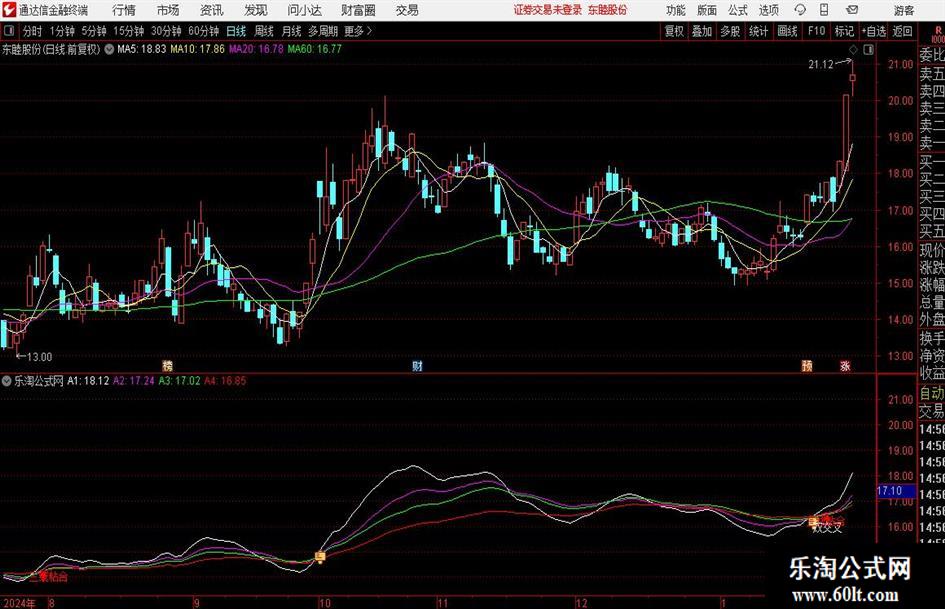Click the 2024年 label on the time axis

point(19,603)
